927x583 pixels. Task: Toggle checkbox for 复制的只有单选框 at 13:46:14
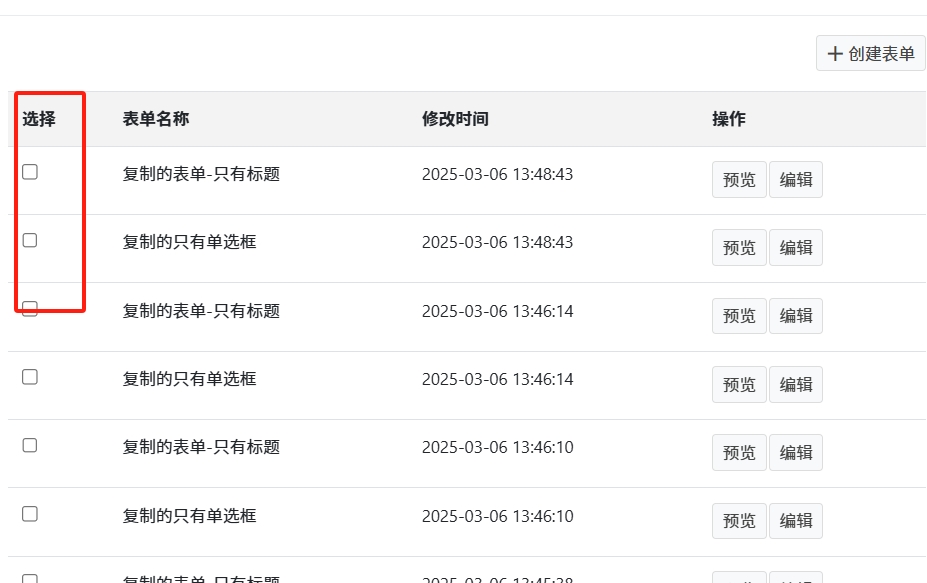(x=30, y=377)
